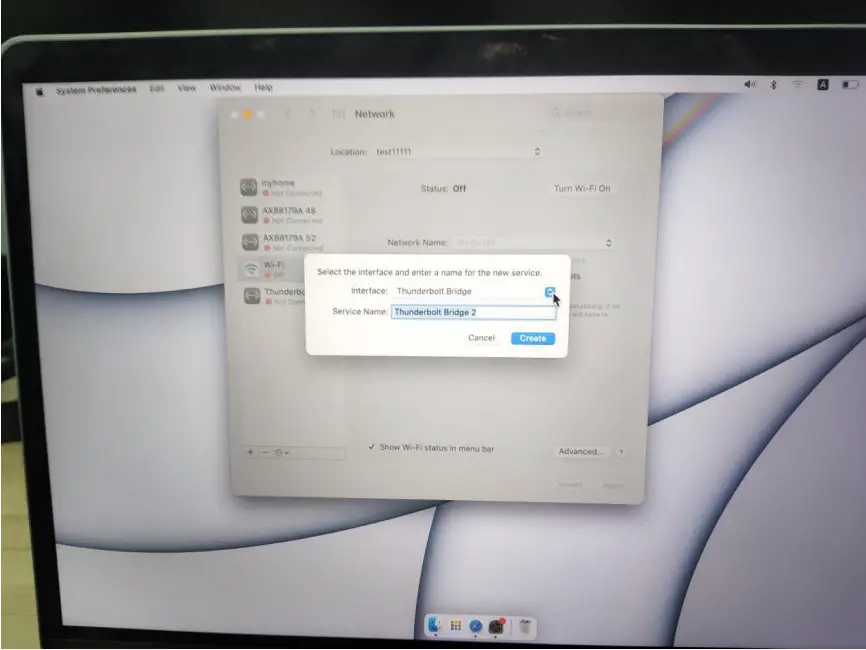This screenshot has height=650, width=866.
Task: Click the battery icon in menu bar
Action: [x=850, y=84]
